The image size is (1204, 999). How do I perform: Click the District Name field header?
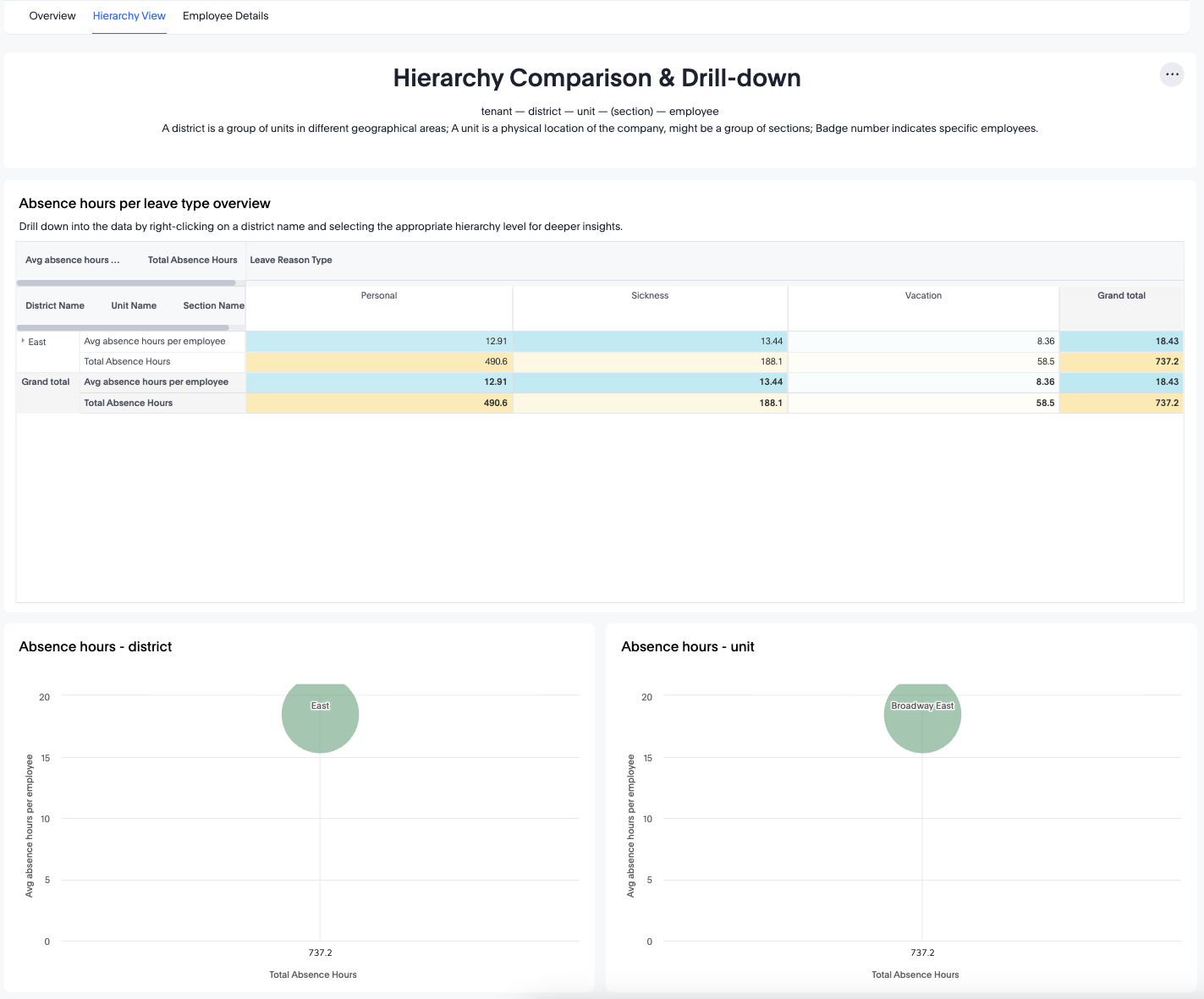[55, 306]
